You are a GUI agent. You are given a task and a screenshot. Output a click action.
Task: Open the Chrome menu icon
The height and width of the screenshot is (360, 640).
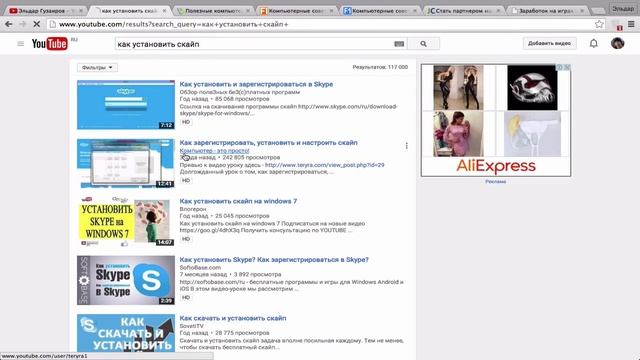pyautogui.click(x=631, y=24)
